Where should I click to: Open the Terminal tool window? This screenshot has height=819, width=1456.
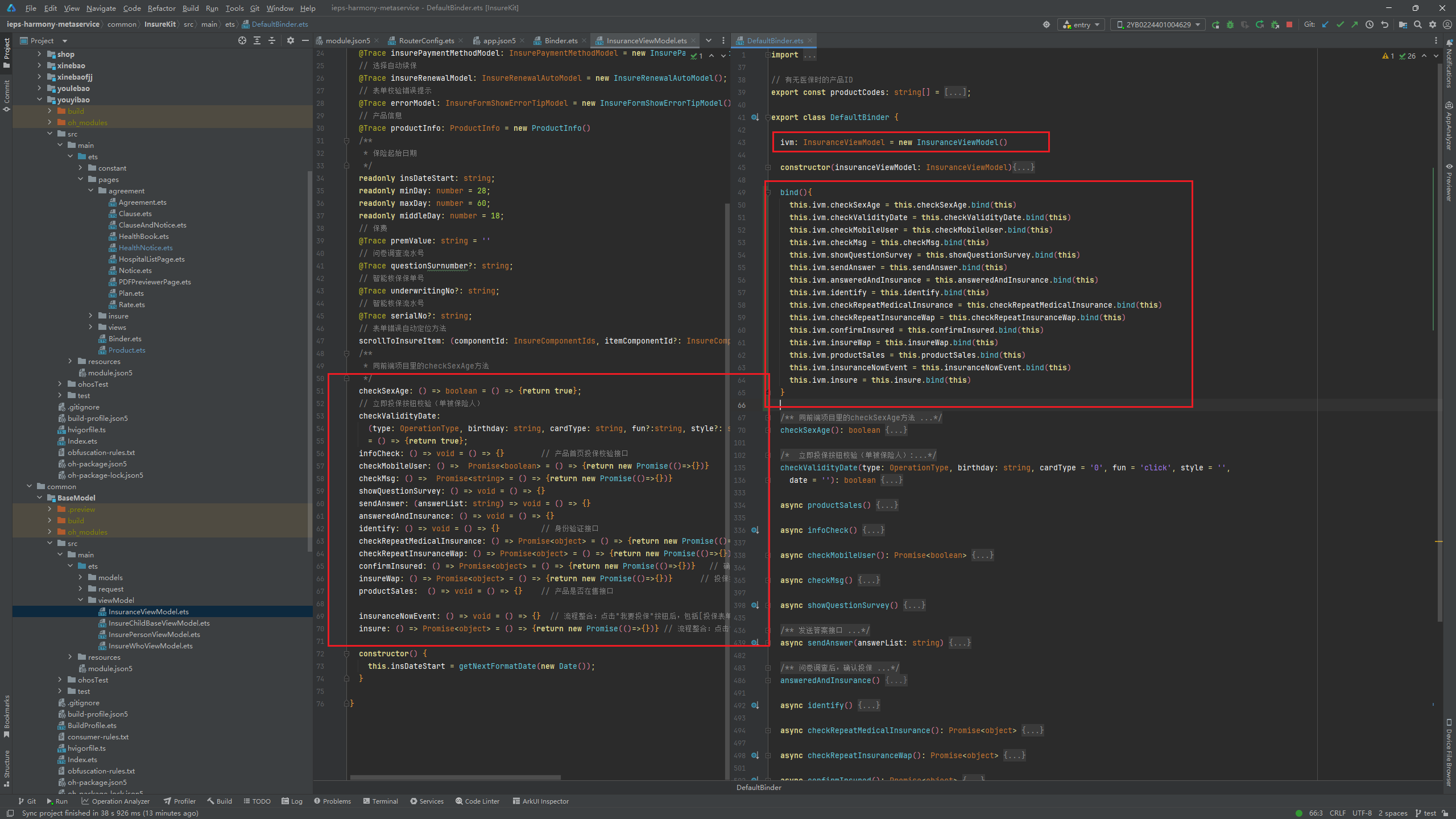(380, 801)
